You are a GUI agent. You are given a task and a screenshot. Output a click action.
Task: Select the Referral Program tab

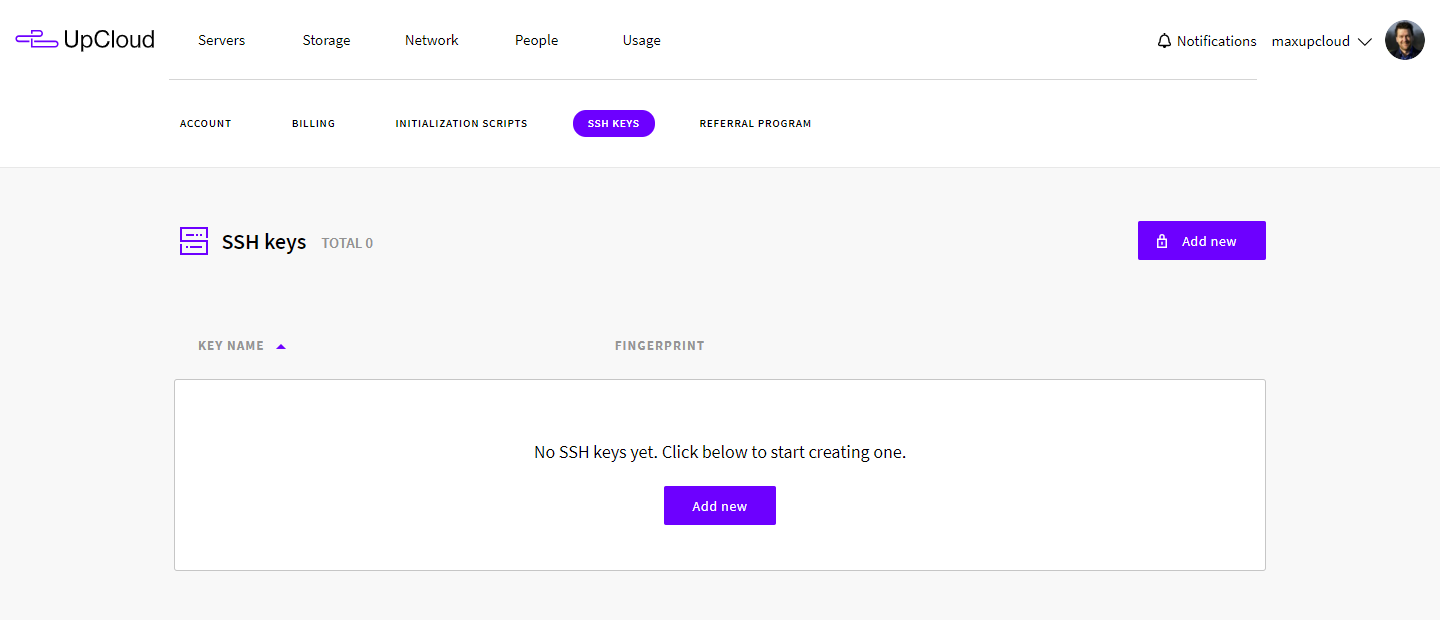coord(755,124)
